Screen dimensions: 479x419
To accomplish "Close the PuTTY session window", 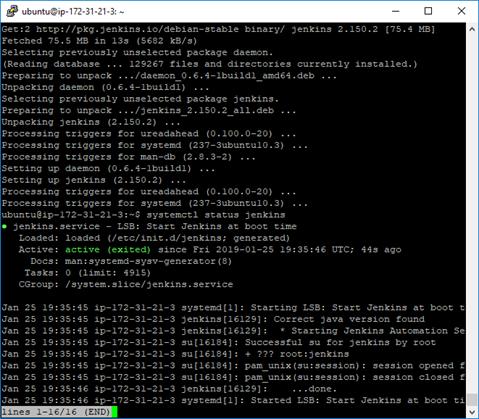I will pyautogui.click(x=461, y=11).
